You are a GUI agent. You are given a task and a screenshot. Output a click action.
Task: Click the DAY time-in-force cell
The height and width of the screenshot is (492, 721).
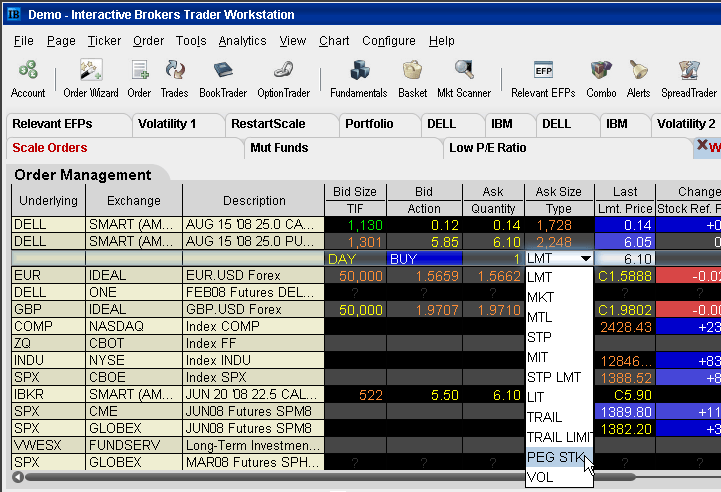[355, 259]
